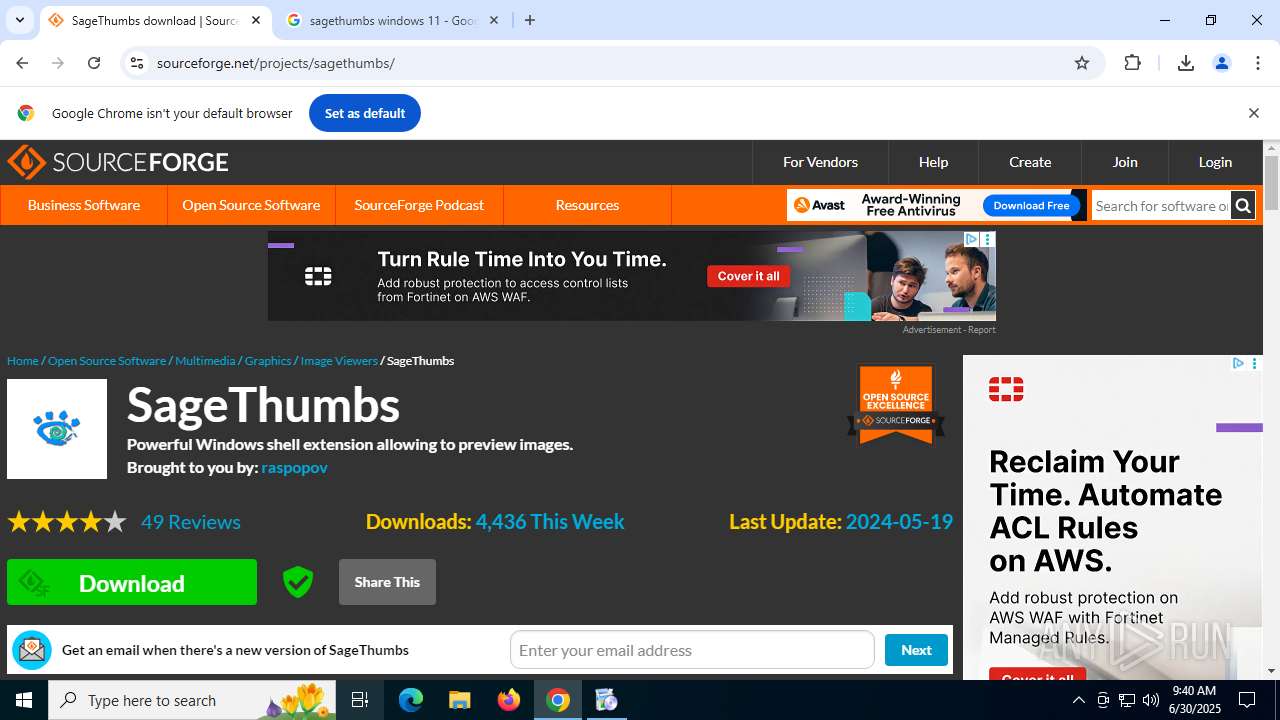Image resolution: width=1280 pixels, height=720 pixels.
Task: Open File Explorer from taskbar
Action: pos(459,700)
